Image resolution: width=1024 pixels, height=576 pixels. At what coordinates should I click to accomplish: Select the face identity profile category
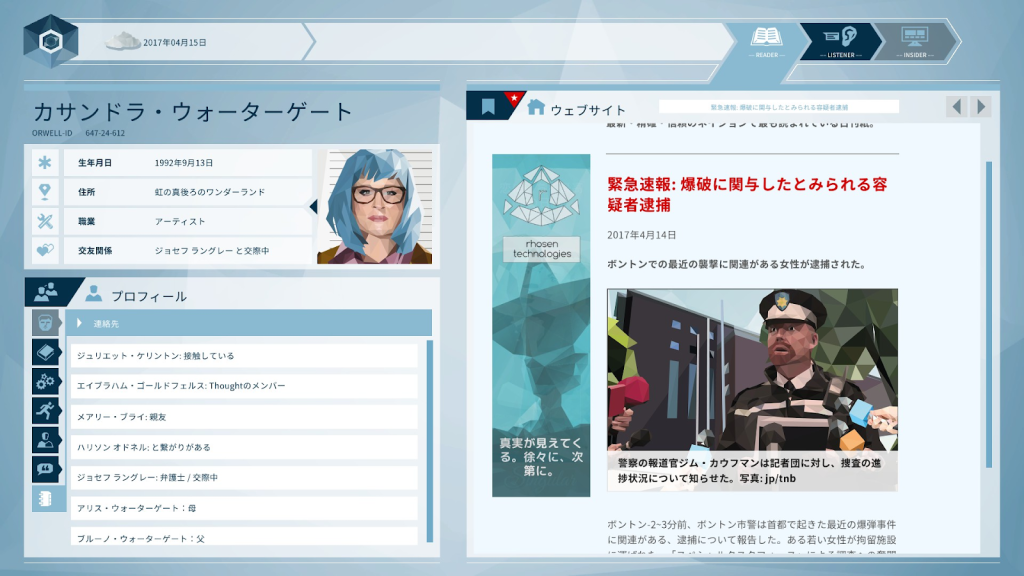[47, 323]
